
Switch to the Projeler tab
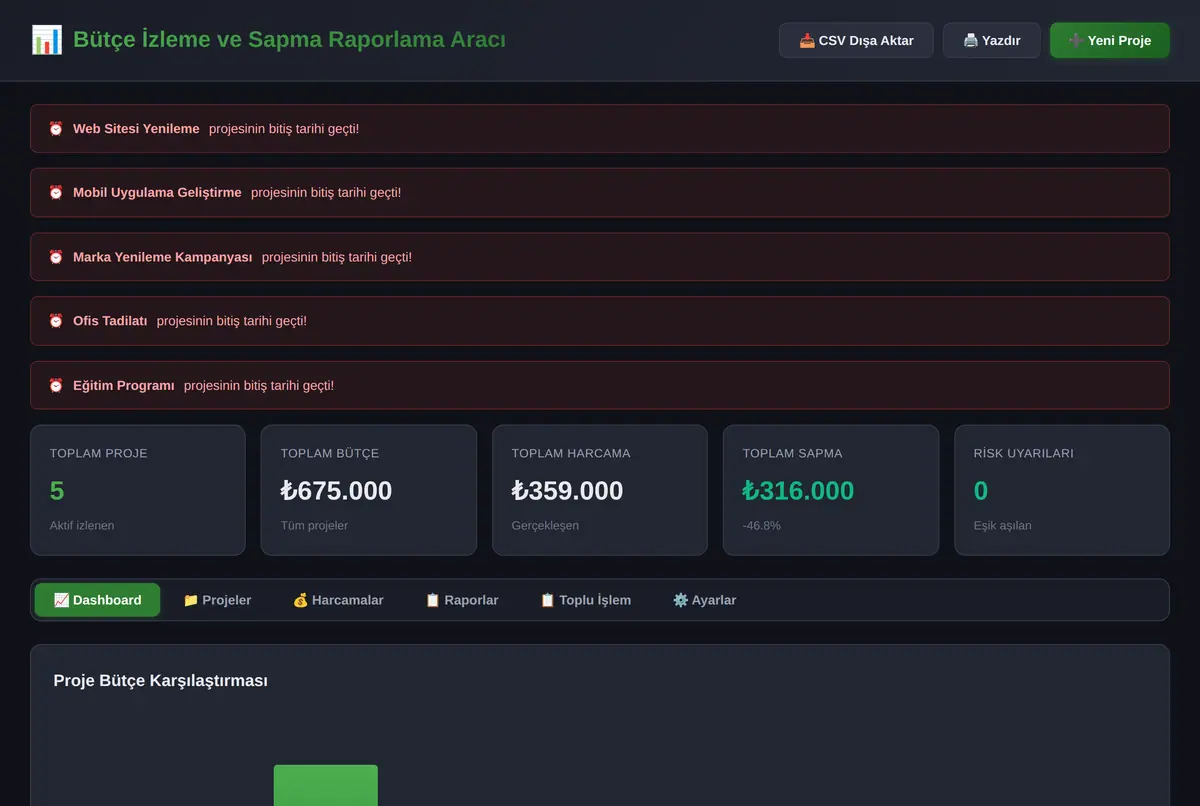pos(217,600)
